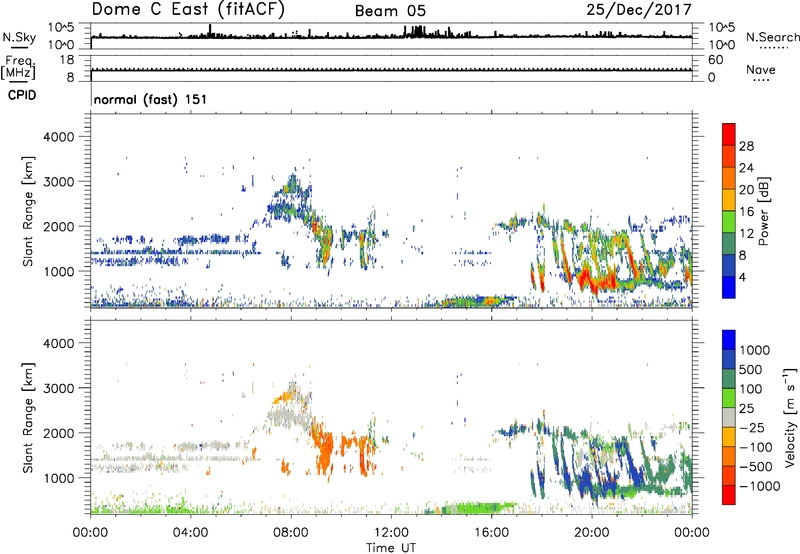Select the "Beam 05" header text
This screenshot has height=554, width=800.
390,11
